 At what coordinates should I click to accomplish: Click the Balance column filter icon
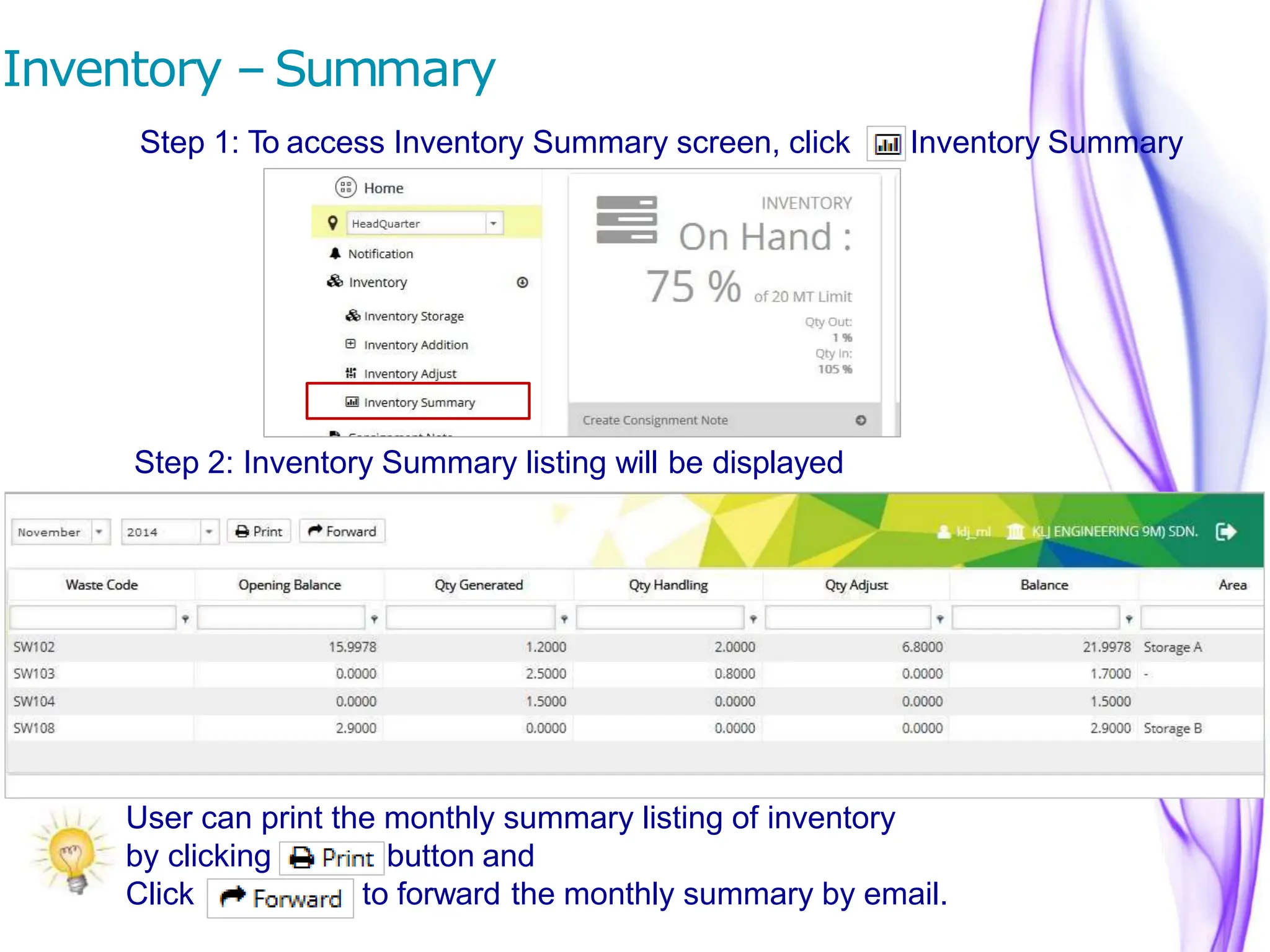pyautogui.click(x=1129, y=619)
